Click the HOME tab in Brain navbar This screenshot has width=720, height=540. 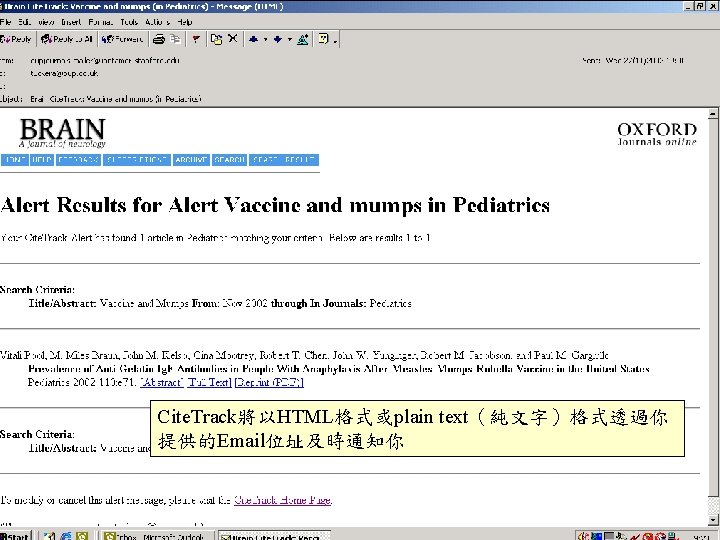15,160
